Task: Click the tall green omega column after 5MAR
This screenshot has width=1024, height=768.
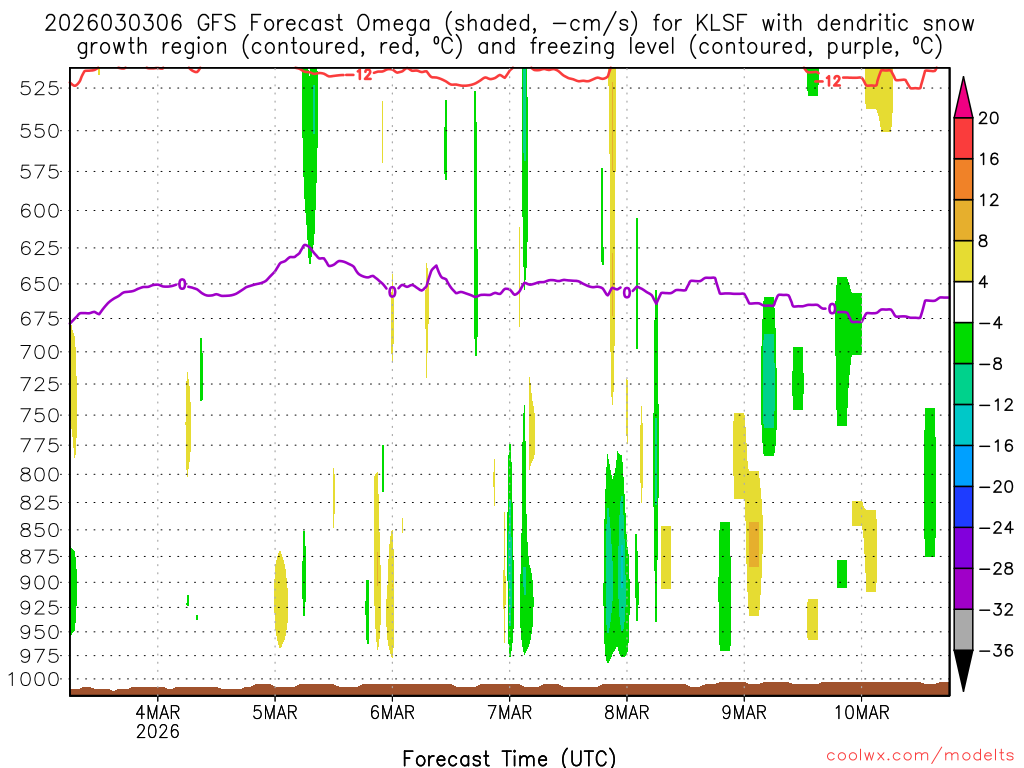Action: click(x=310, y=163)
